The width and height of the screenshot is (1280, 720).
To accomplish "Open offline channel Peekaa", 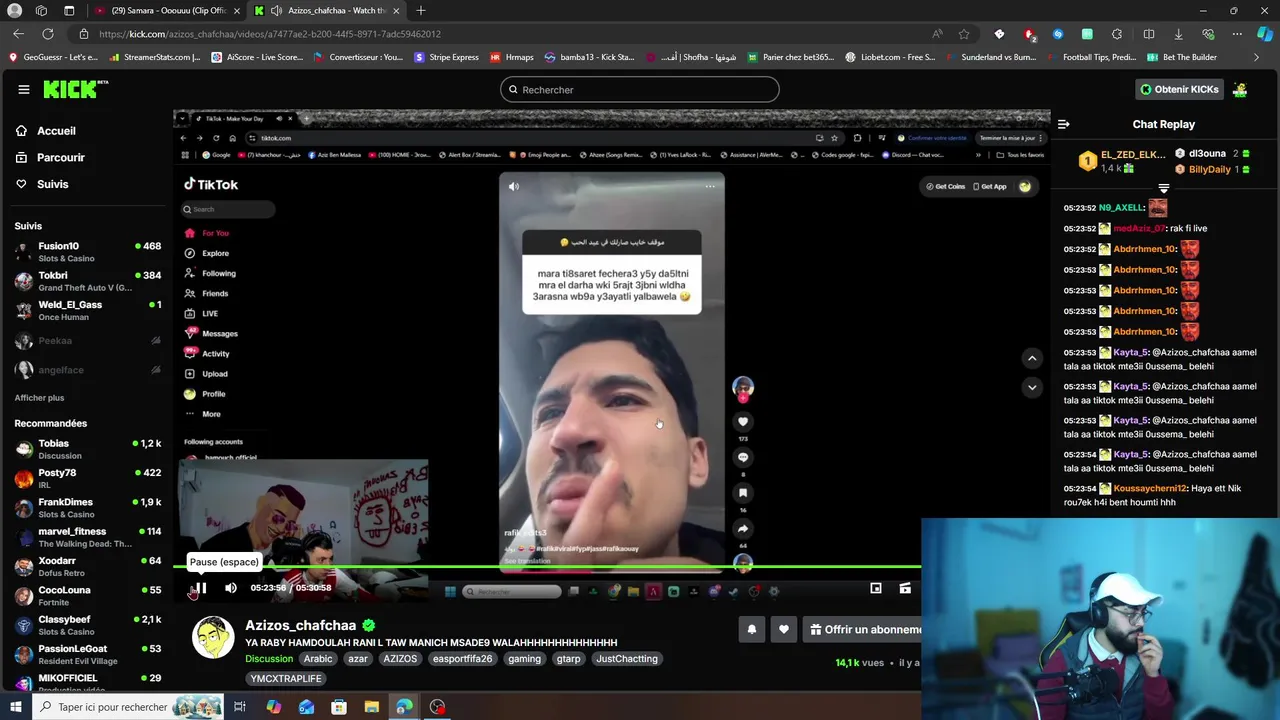I will [88, 341].
